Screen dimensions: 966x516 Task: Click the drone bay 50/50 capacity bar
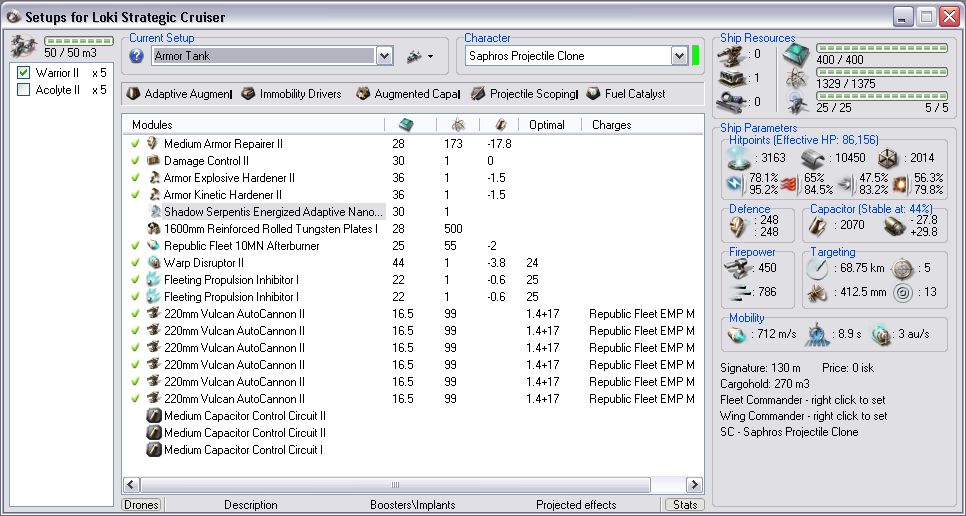78,41
